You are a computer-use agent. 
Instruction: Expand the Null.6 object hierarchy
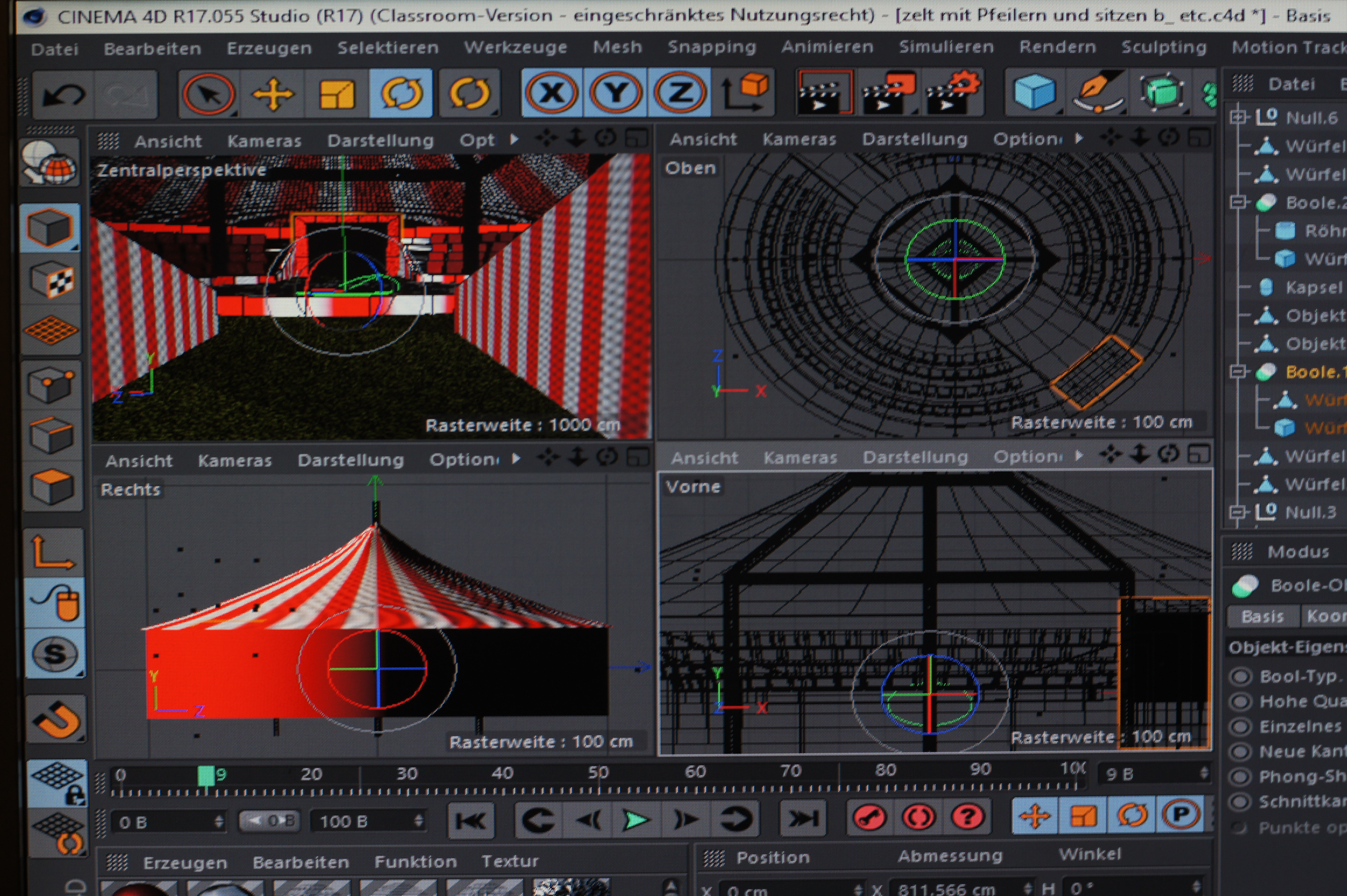(1237, 118)
